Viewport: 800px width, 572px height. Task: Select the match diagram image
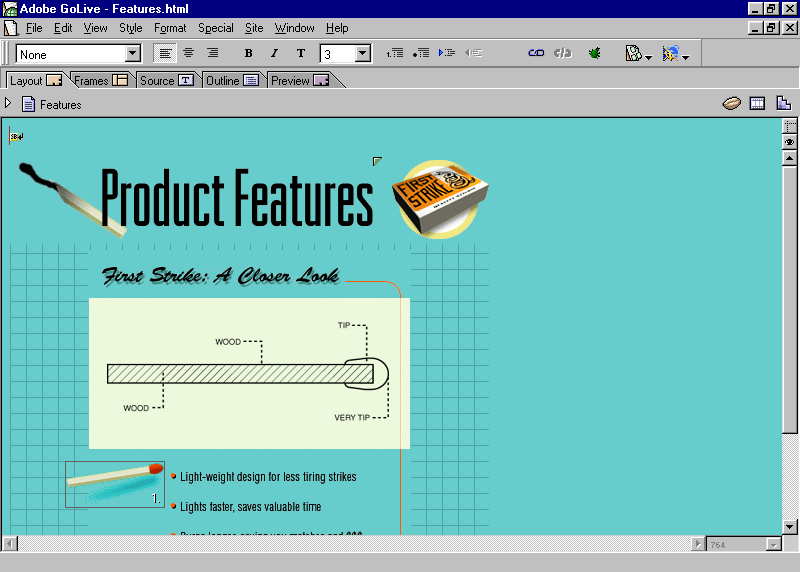249,374
